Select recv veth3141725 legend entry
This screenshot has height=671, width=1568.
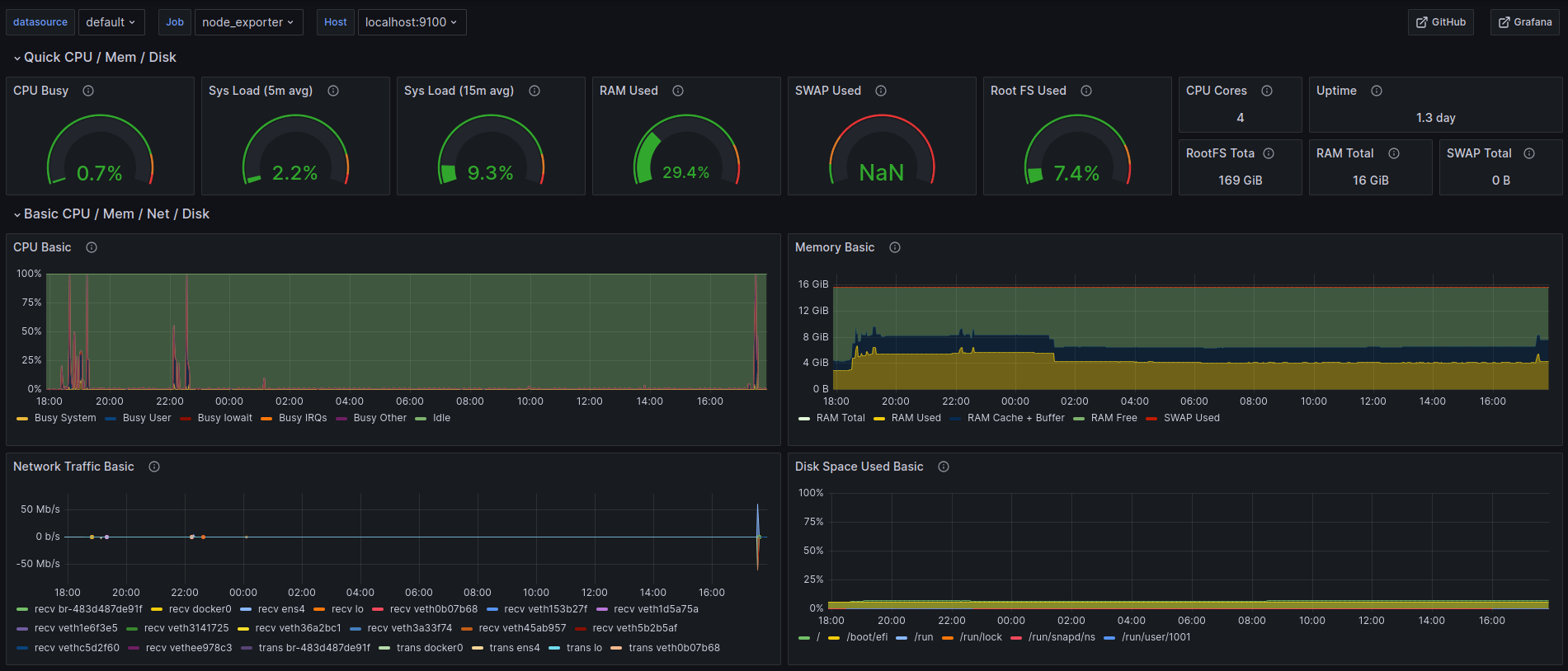tap(186, 628)
